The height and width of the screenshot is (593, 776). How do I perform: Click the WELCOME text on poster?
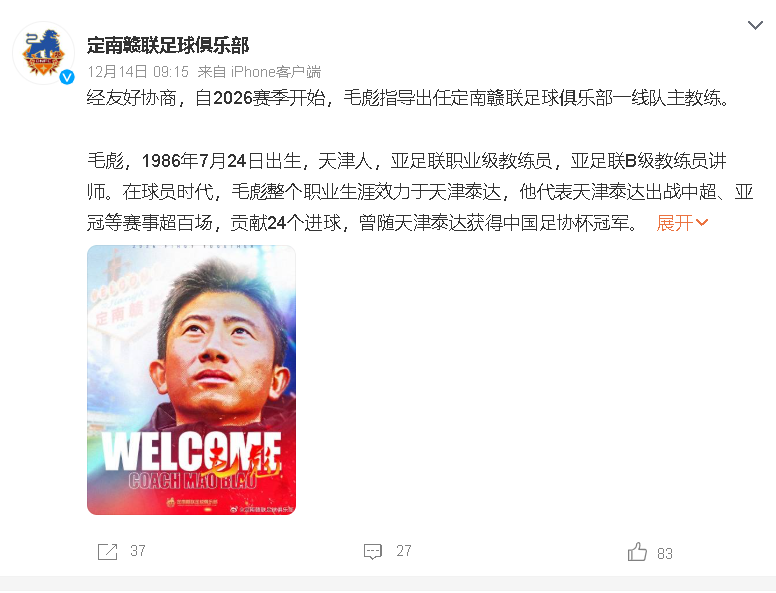coord(192,451)
